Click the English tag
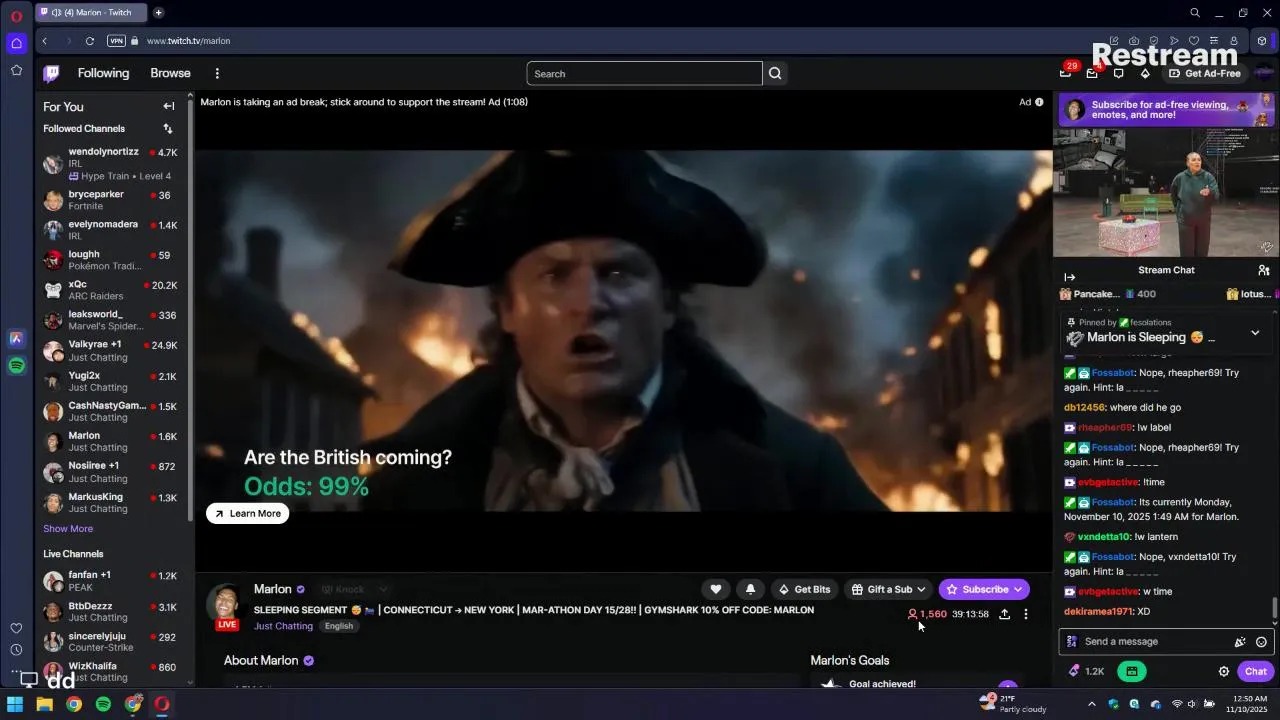Image resolution: width=1280 pixels, height=720 pixels. coord(338,626)
